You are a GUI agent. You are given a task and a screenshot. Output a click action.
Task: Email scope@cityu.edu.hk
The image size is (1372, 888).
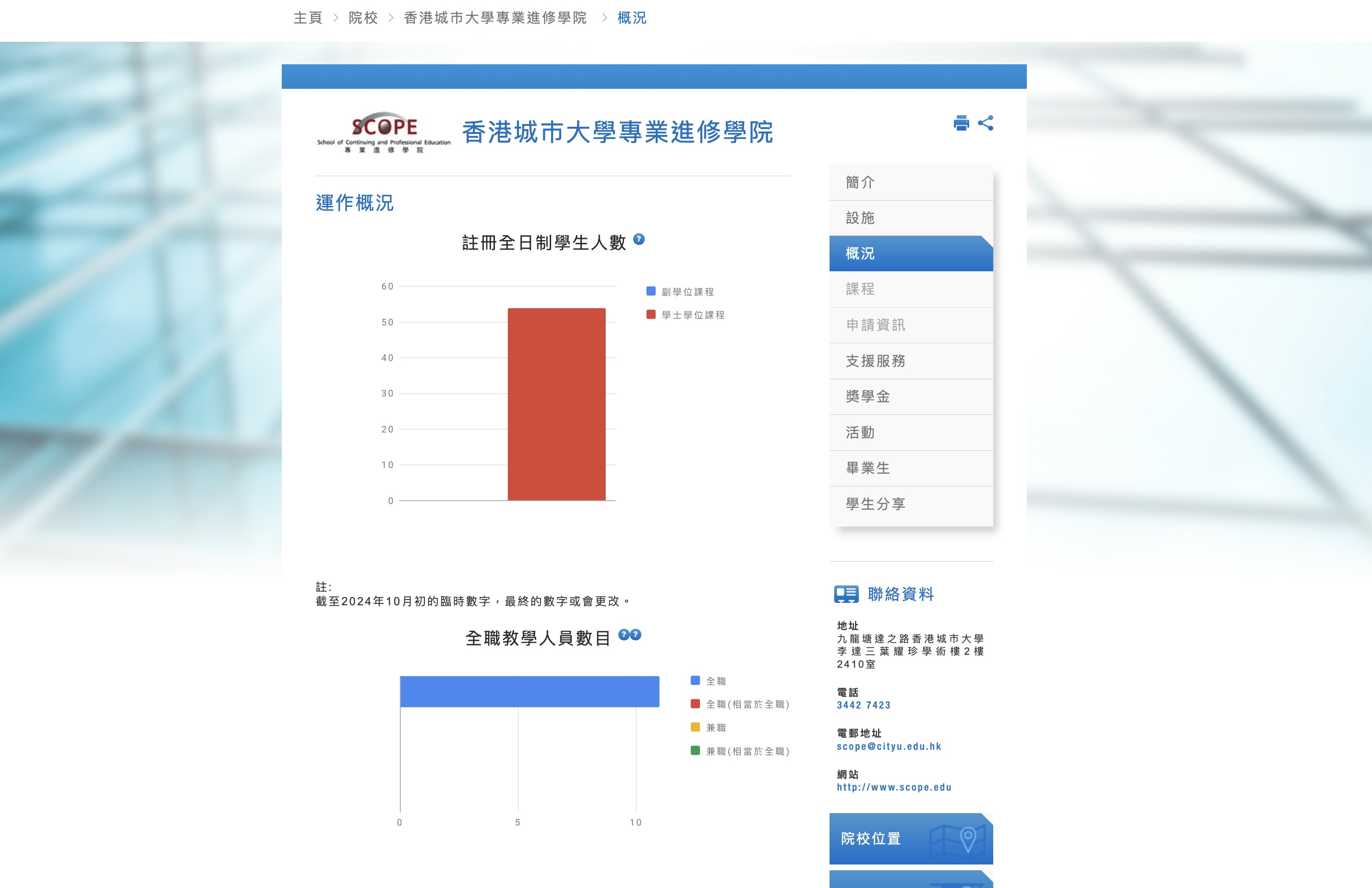[889, 746]
